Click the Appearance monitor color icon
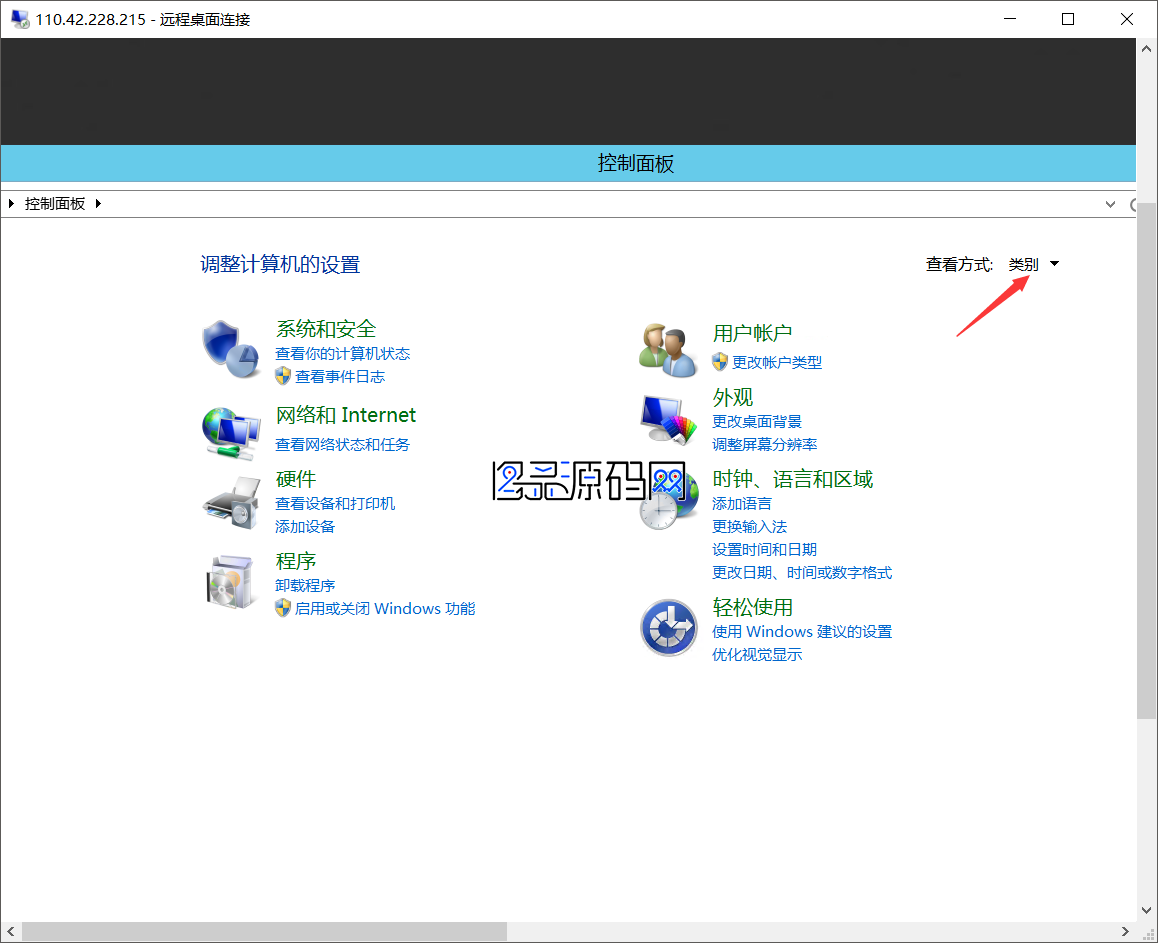The width and height of the screenshot is (1158, 943). click(x=668, y=419)
